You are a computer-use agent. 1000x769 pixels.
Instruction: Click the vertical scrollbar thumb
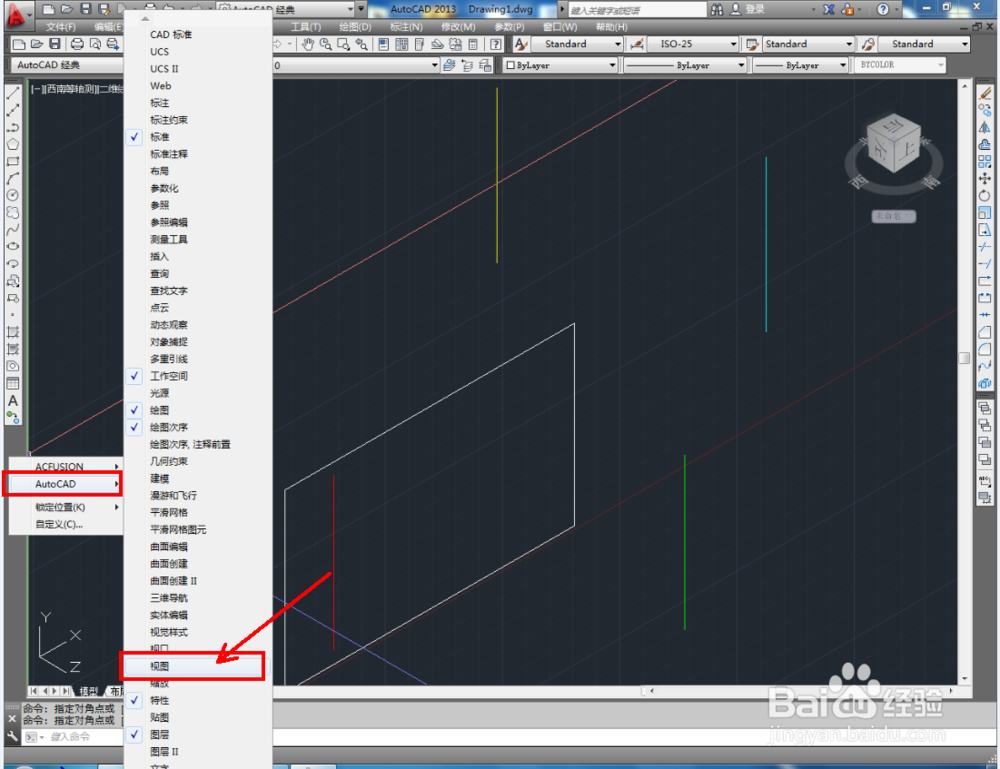click(x=964, y=358)
